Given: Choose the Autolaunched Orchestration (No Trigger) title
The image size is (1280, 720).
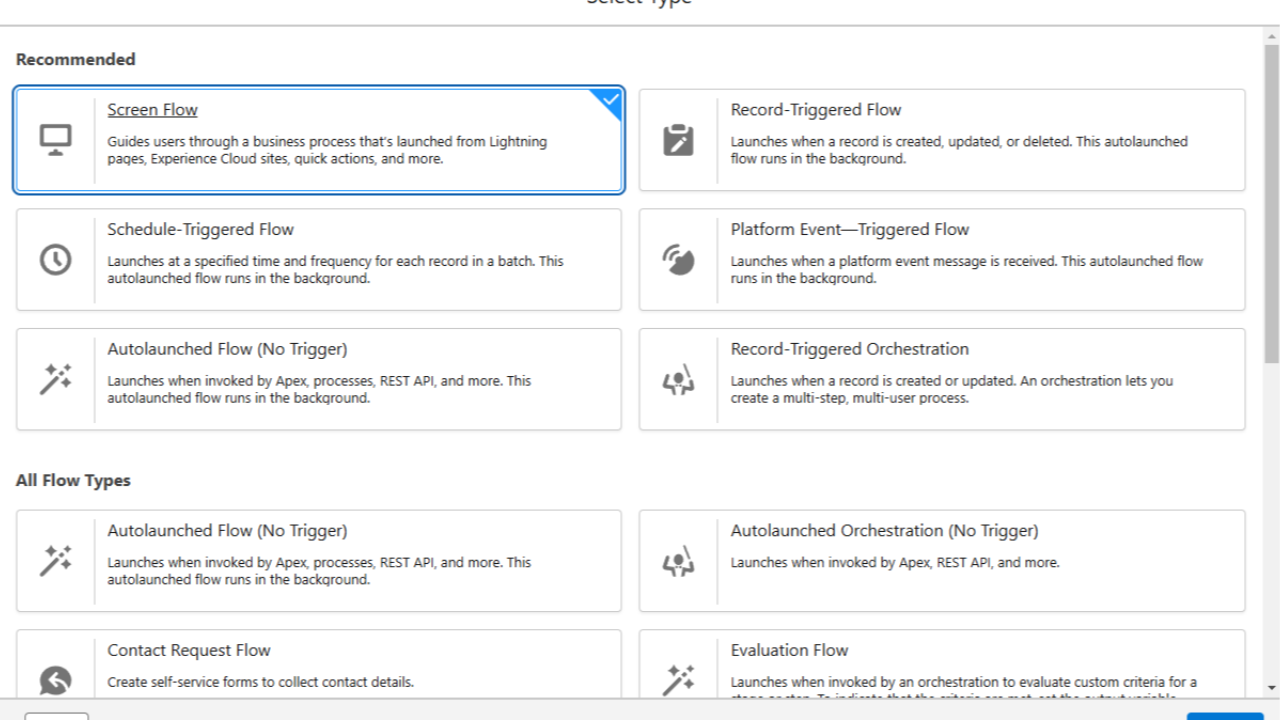Looking at the screenshot, I should click(885, 531).
